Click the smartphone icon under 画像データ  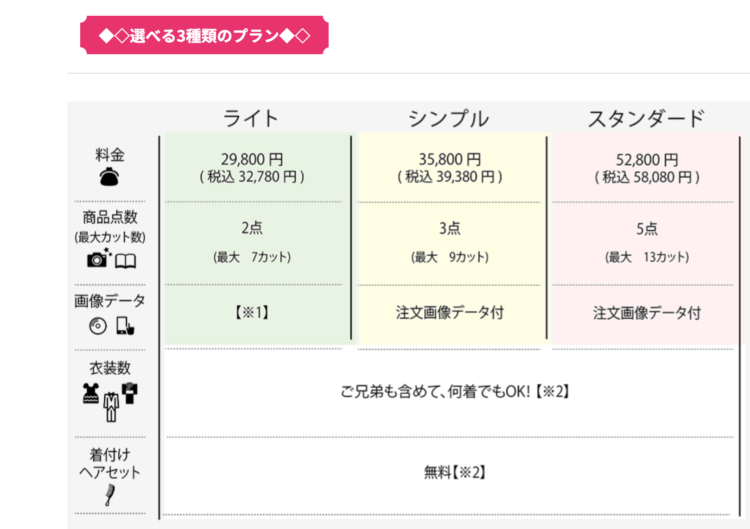click(x=124, y=325)
